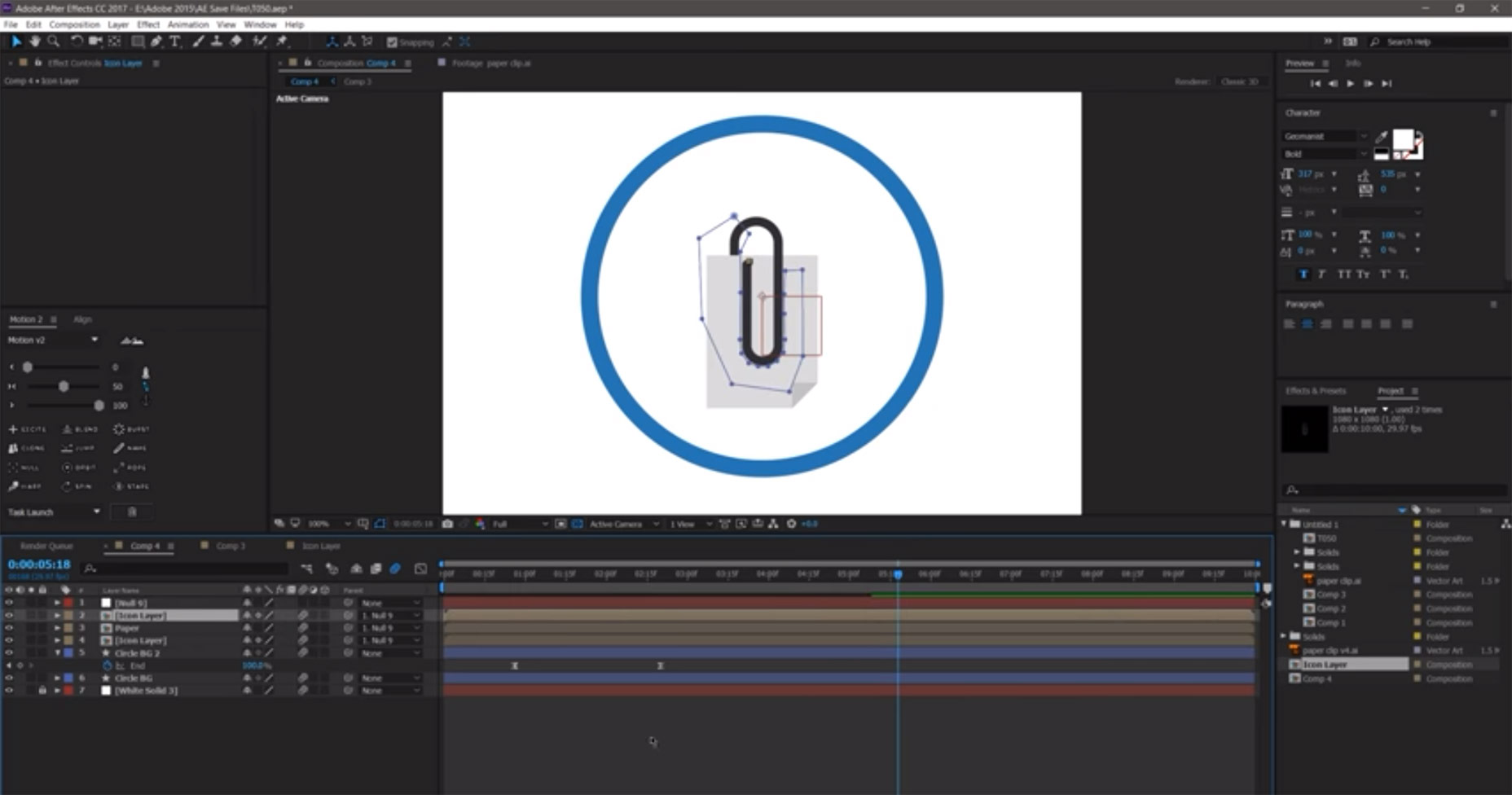1512x795 pixels.
Task: Hide the Null 9 layer with eye icon
Action: [x=9, y=603]
